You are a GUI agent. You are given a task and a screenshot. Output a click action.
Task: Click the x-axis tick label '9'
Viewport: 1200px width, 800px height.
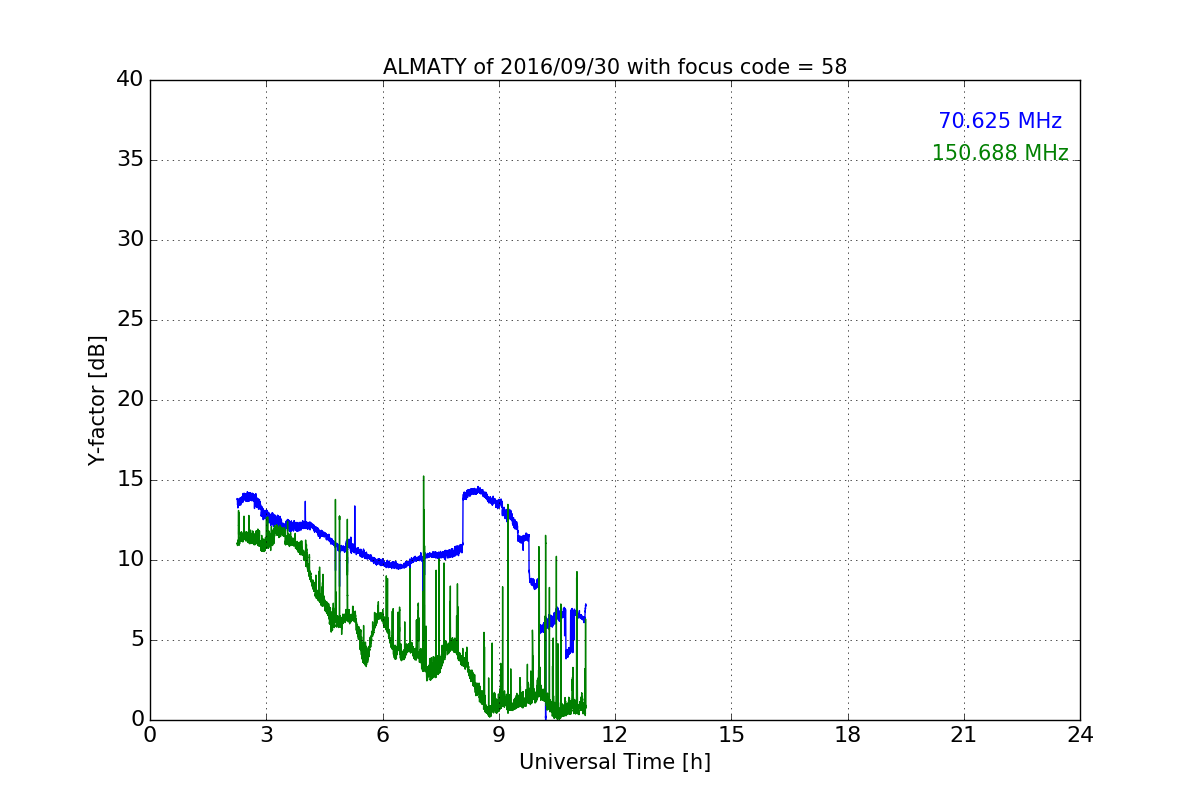(499, 735)
